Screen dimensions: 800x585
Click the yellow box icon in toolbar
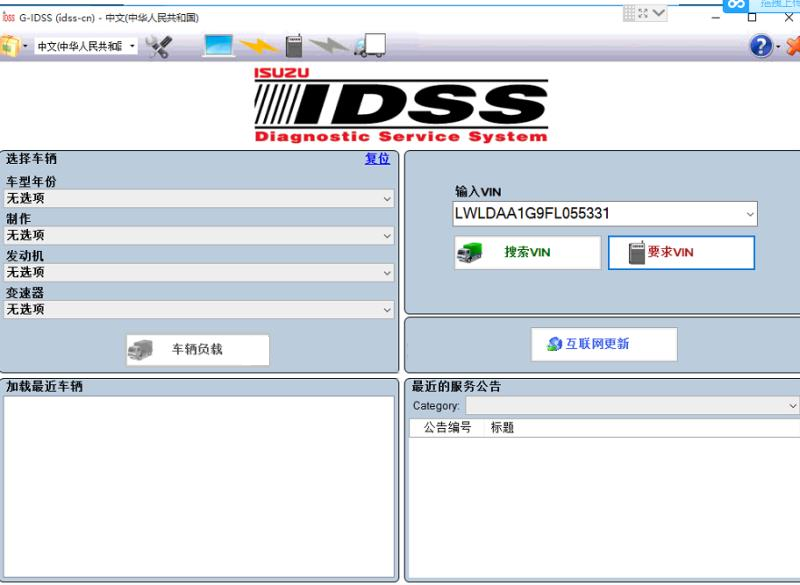pyautogui.click(x=9, y=46)
